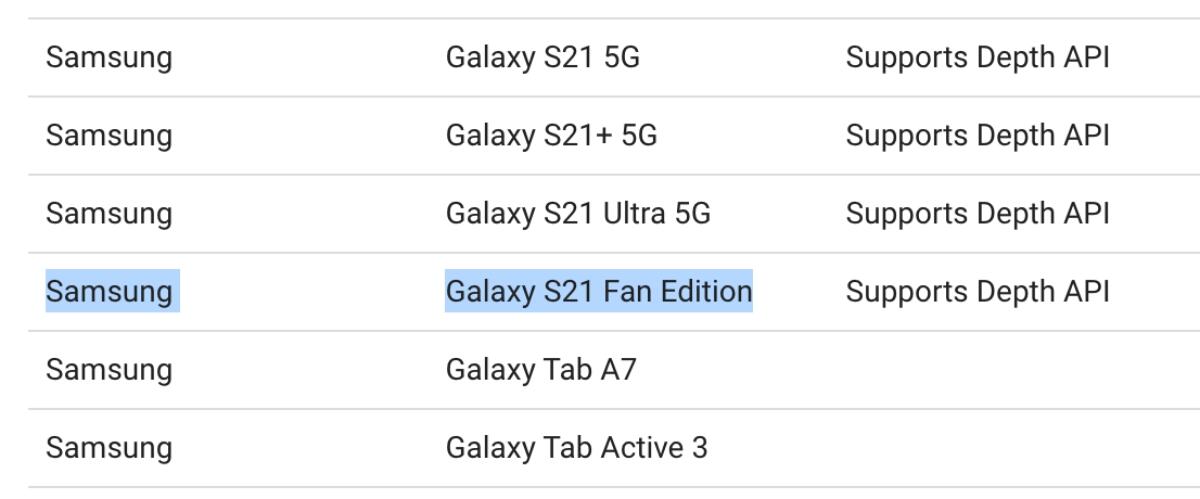Click Samsung in the Galaxy S21 5G row
Screen dimensions: 1200x499
(109, 58)
